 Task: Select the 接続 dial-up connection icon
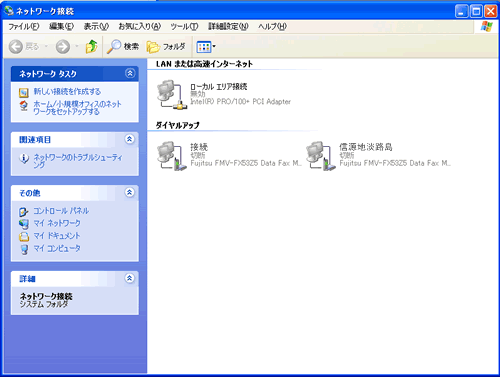pos(172,156)
